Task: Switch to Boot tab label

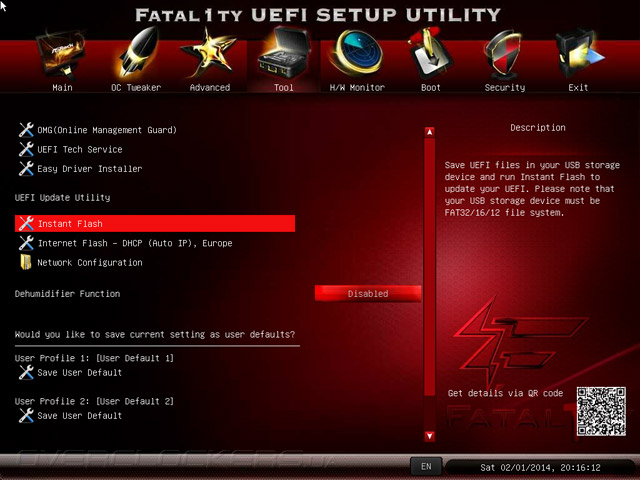Action: pos(431,87)
